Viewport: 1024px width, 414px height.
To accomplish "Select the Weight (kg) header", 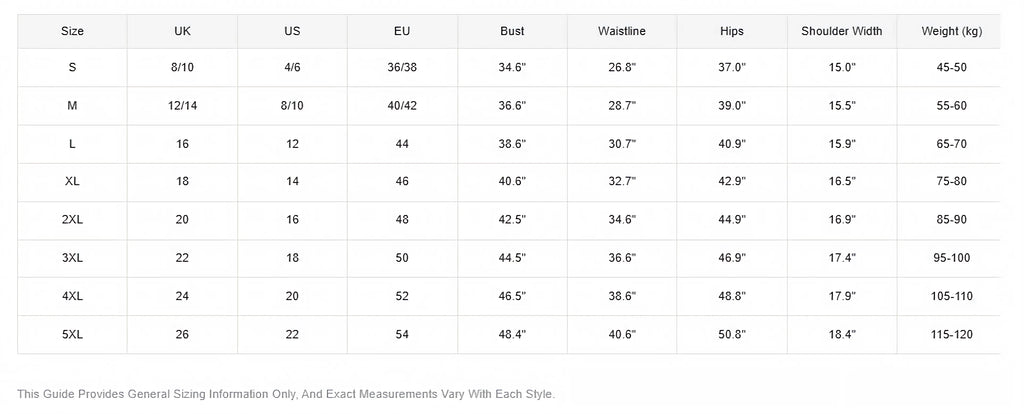I will [x=952, y=31].
